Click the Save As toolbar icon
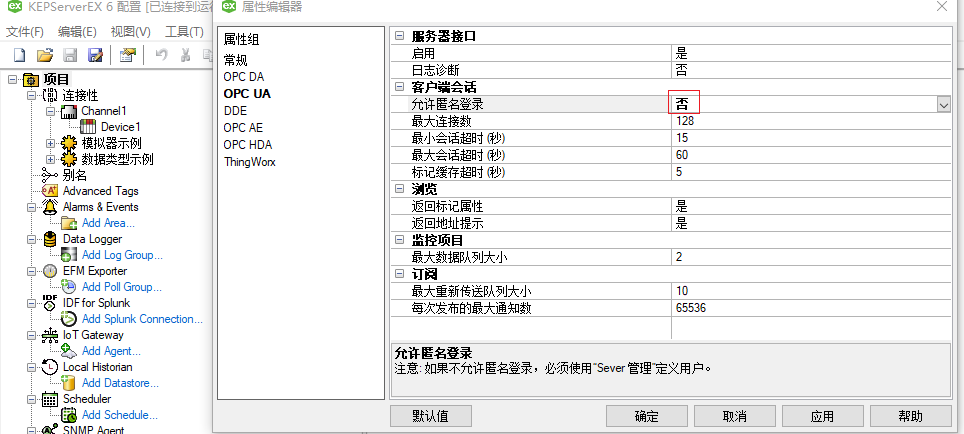 coord(95,56)
